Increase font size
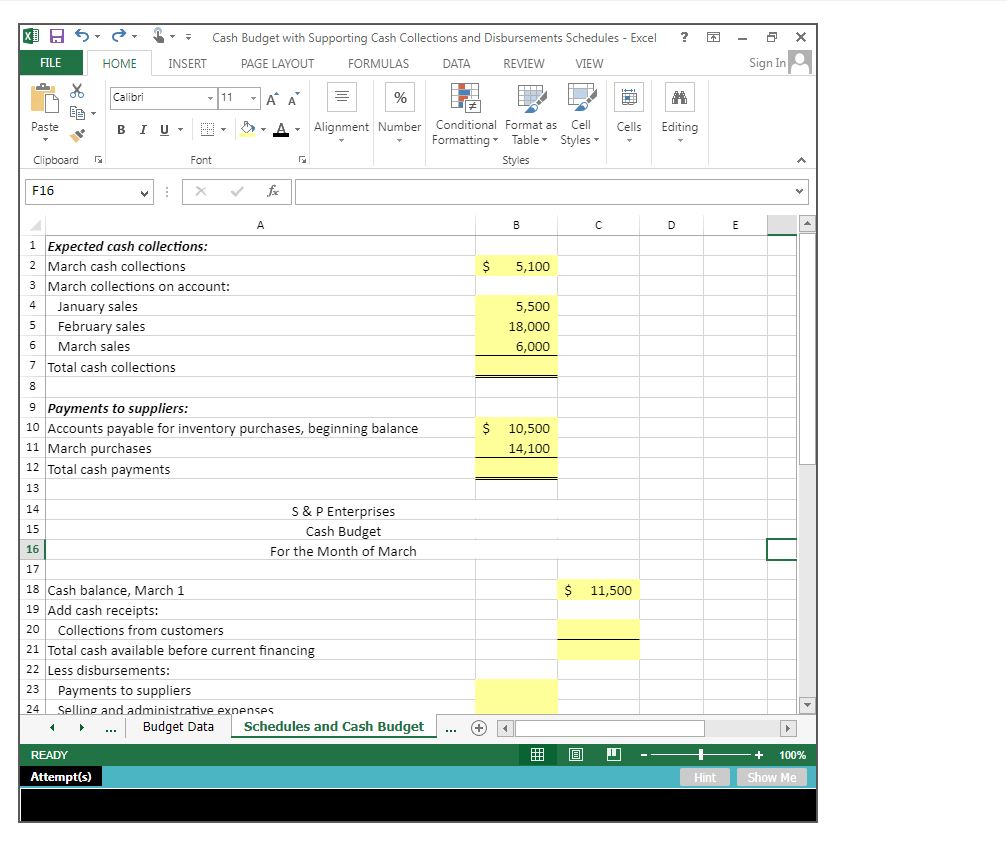 click(x=272, y=98)
